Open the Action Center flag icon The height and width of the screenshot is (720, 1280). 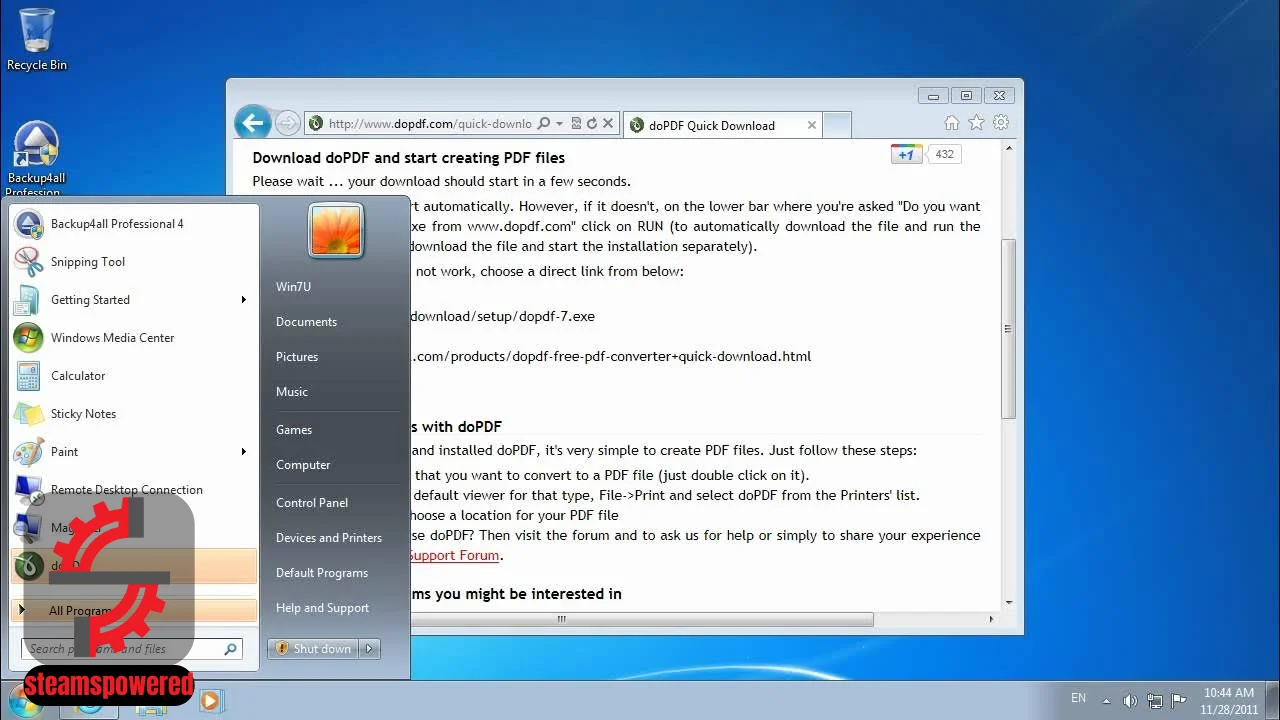(1178, 700)
